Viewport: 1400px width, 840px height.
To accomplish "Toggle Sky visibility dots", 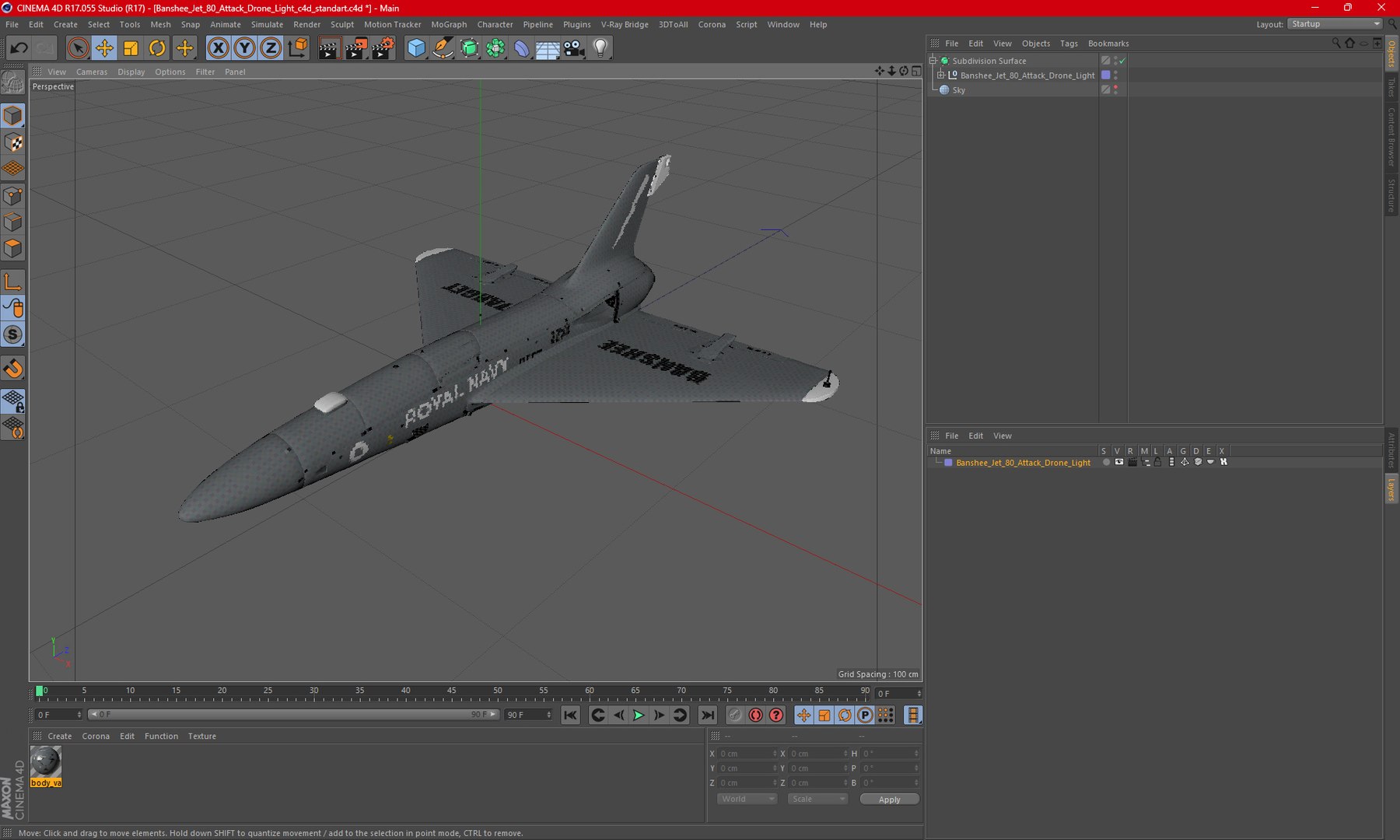I will tap(1115, 90).
